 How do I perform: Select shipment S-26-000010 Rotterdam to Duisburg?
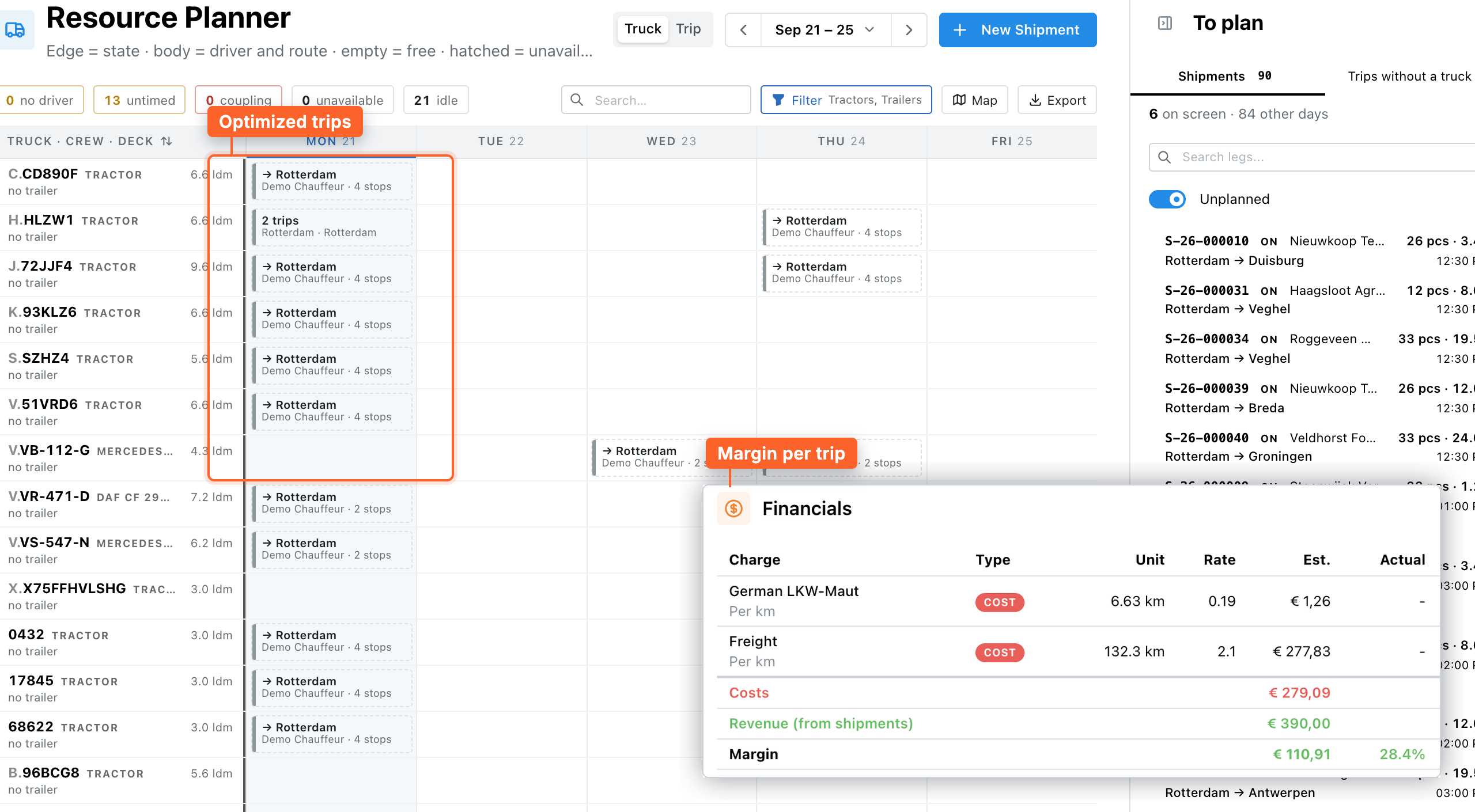(1319, 251)
